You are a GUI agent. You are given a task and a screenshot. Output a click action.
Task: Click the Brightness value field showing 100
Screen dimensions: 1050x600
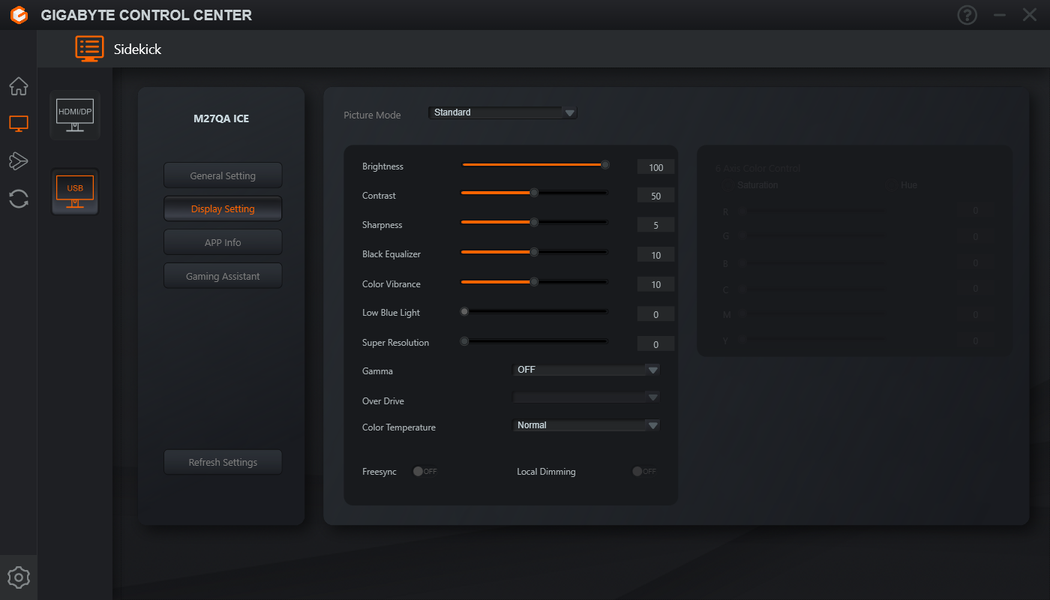point(656,167)
